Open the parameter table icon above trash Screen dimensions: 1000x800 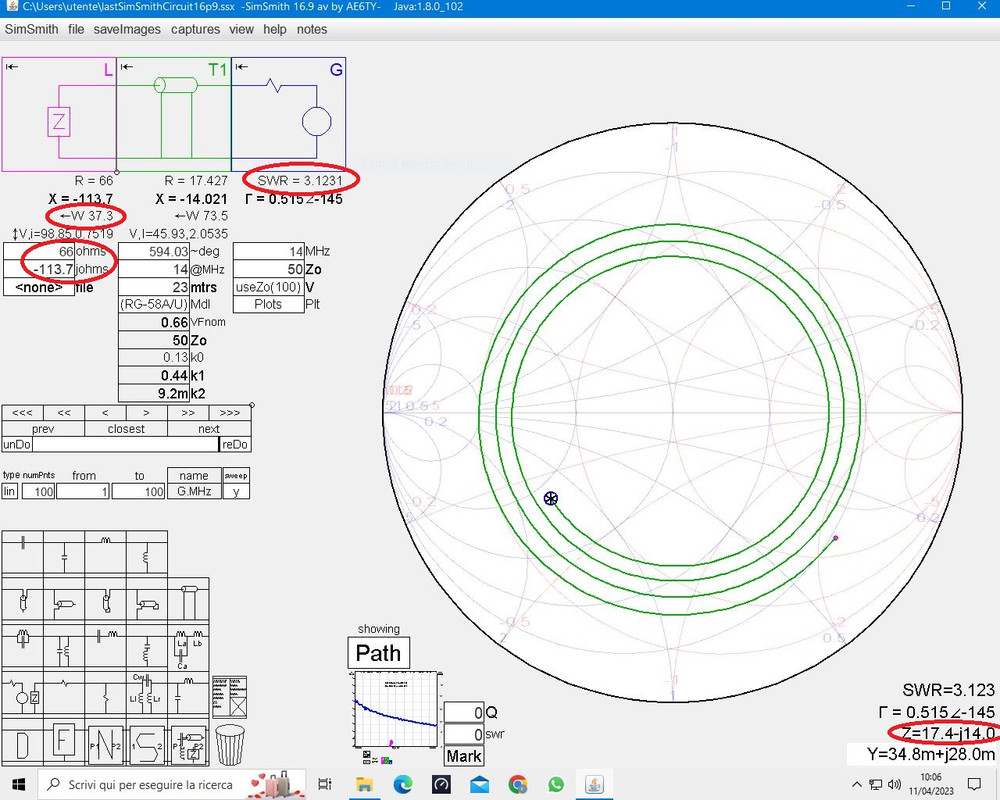pyautogui.click(x=229, y=697)
